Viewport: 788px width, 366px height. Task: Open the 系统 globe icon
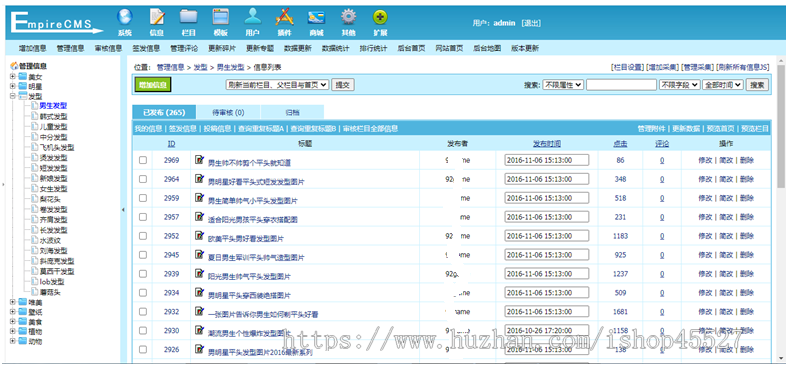(125, 18)
